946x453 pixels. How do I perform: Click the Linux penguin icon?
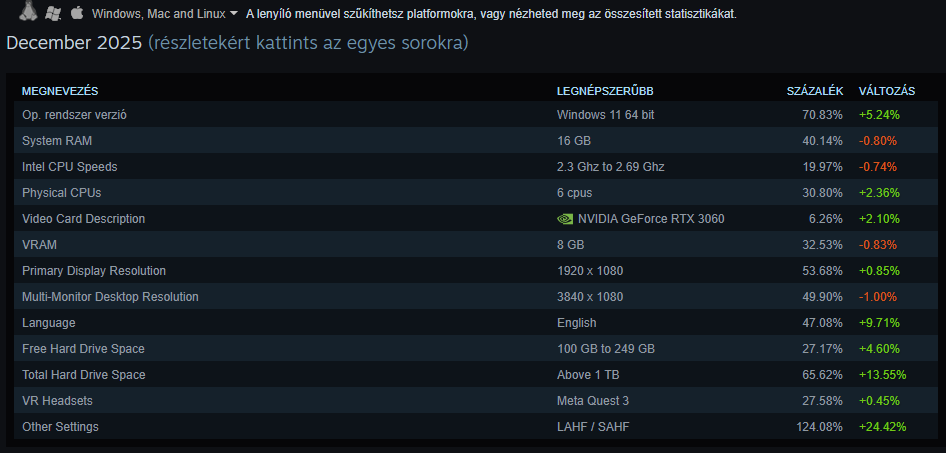(30, 11)
